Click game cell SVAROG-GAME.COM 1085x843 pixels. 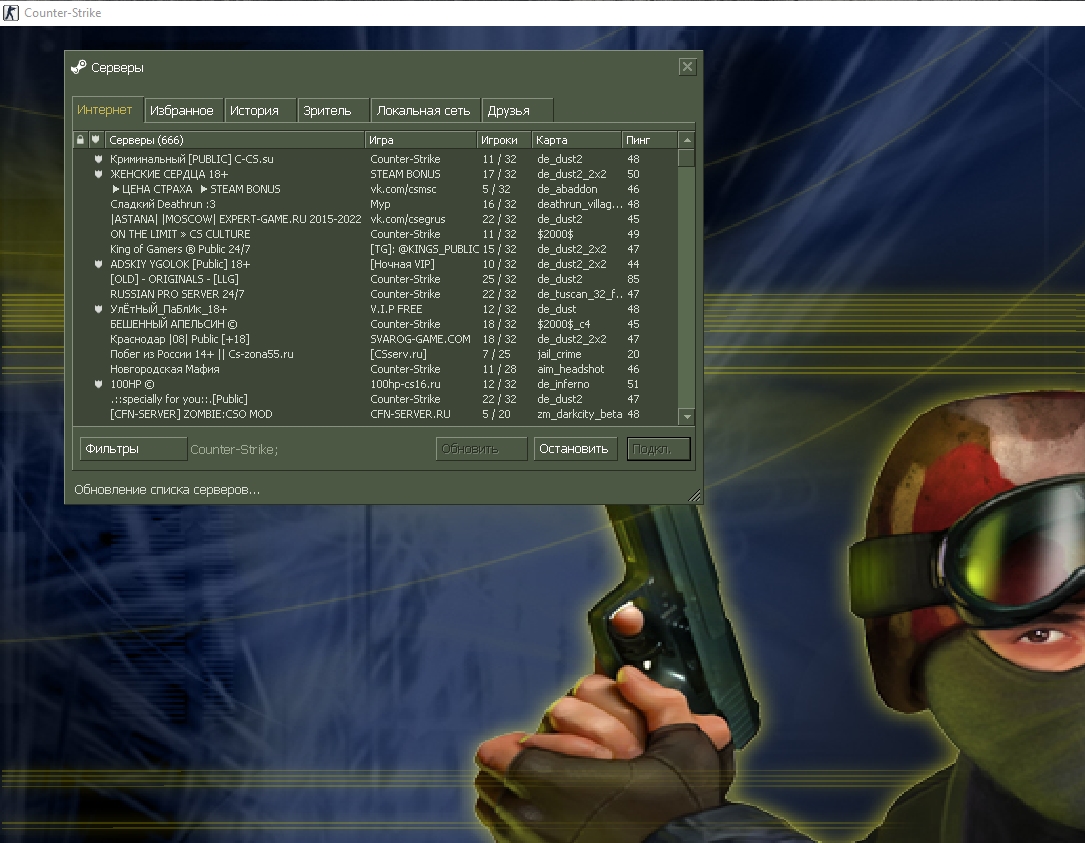[420, 339]
